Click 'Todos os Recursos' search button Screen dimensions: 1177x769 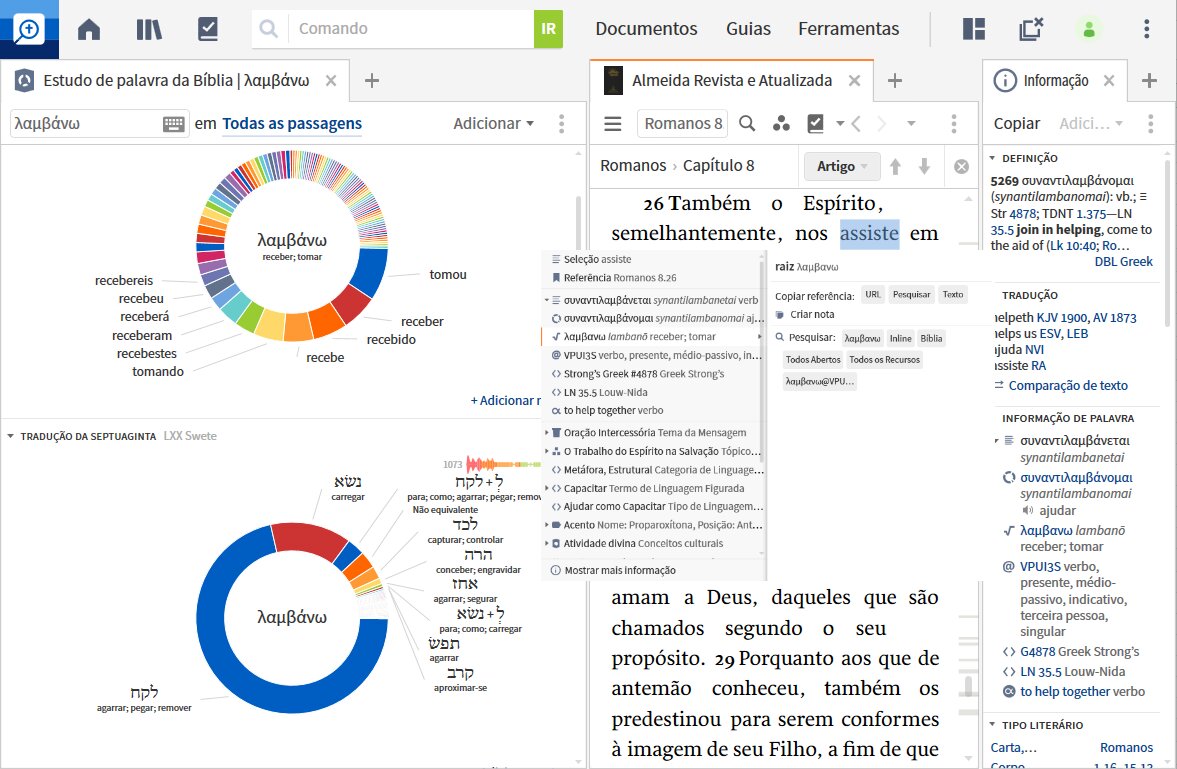884,360
